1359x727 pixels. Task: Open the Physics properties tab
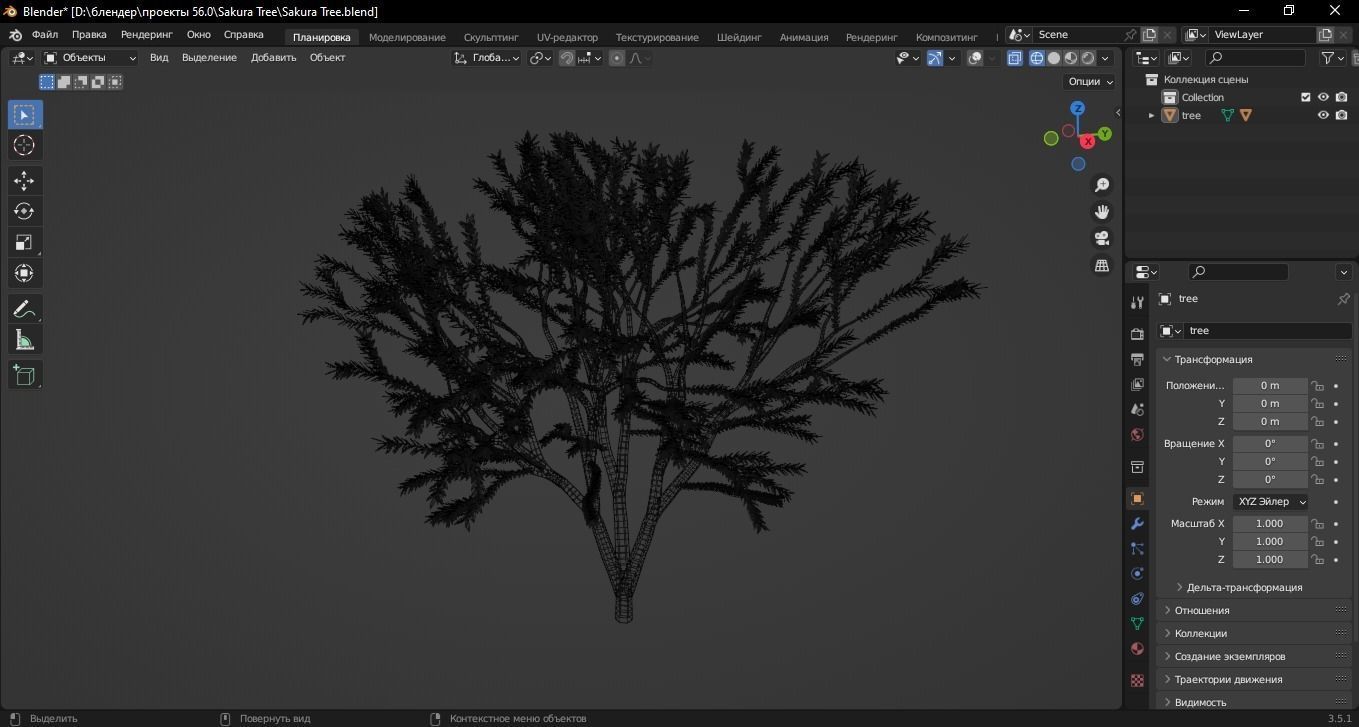(x=1137, y=573)
